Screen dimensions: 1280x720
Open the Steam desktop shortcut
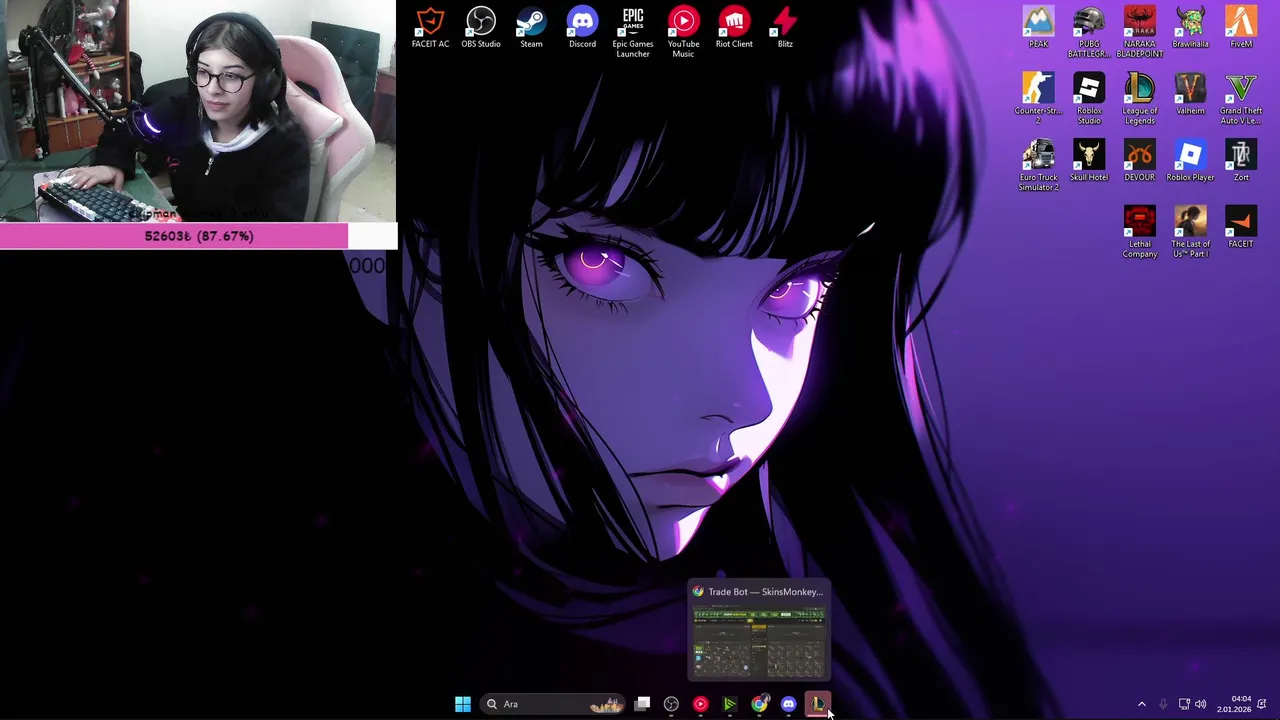(531, 27)
